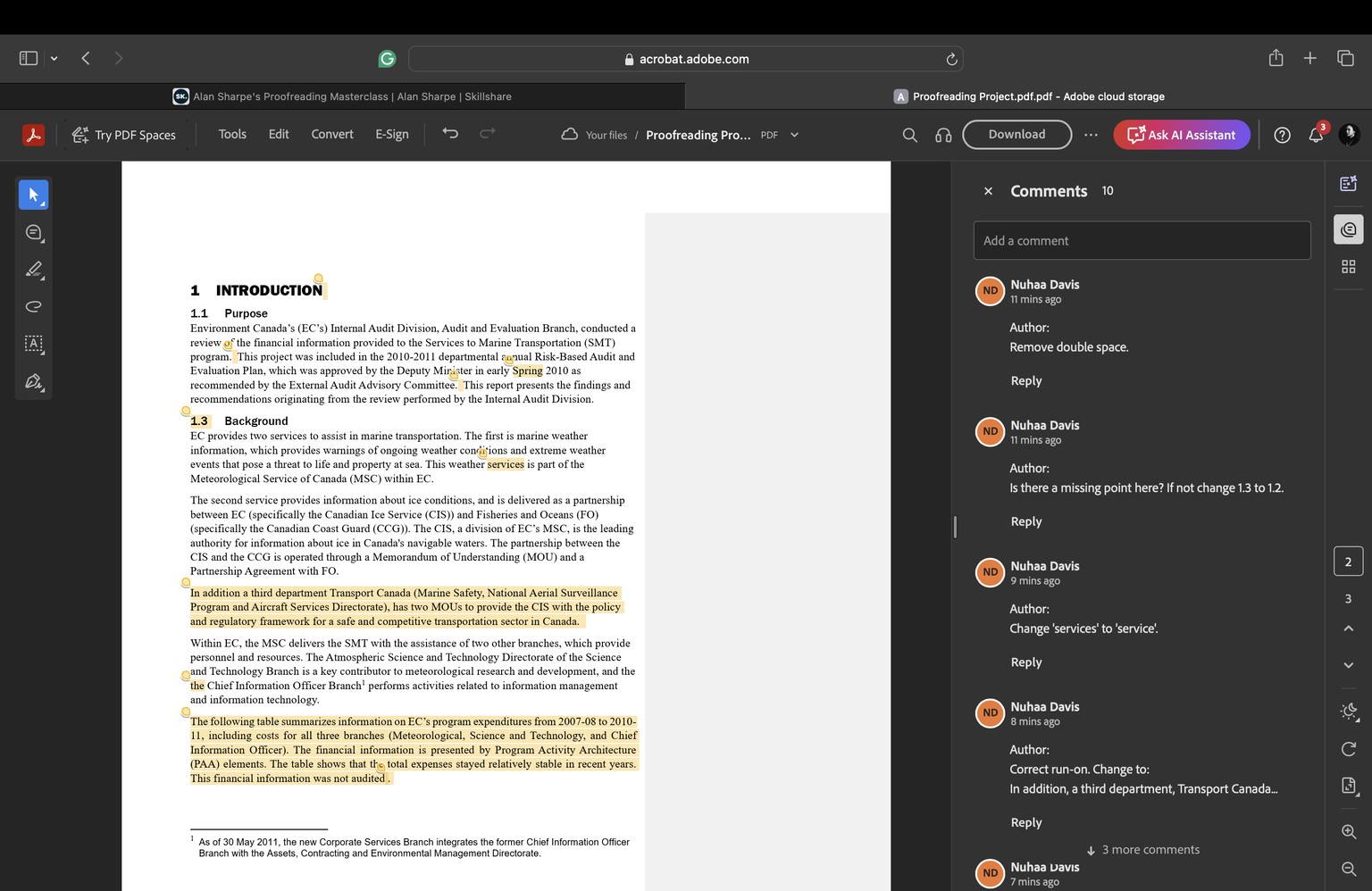Open the Tools menu
Image resolution: width=1372 pixels, height=891 pixels.
pos(232,134)
